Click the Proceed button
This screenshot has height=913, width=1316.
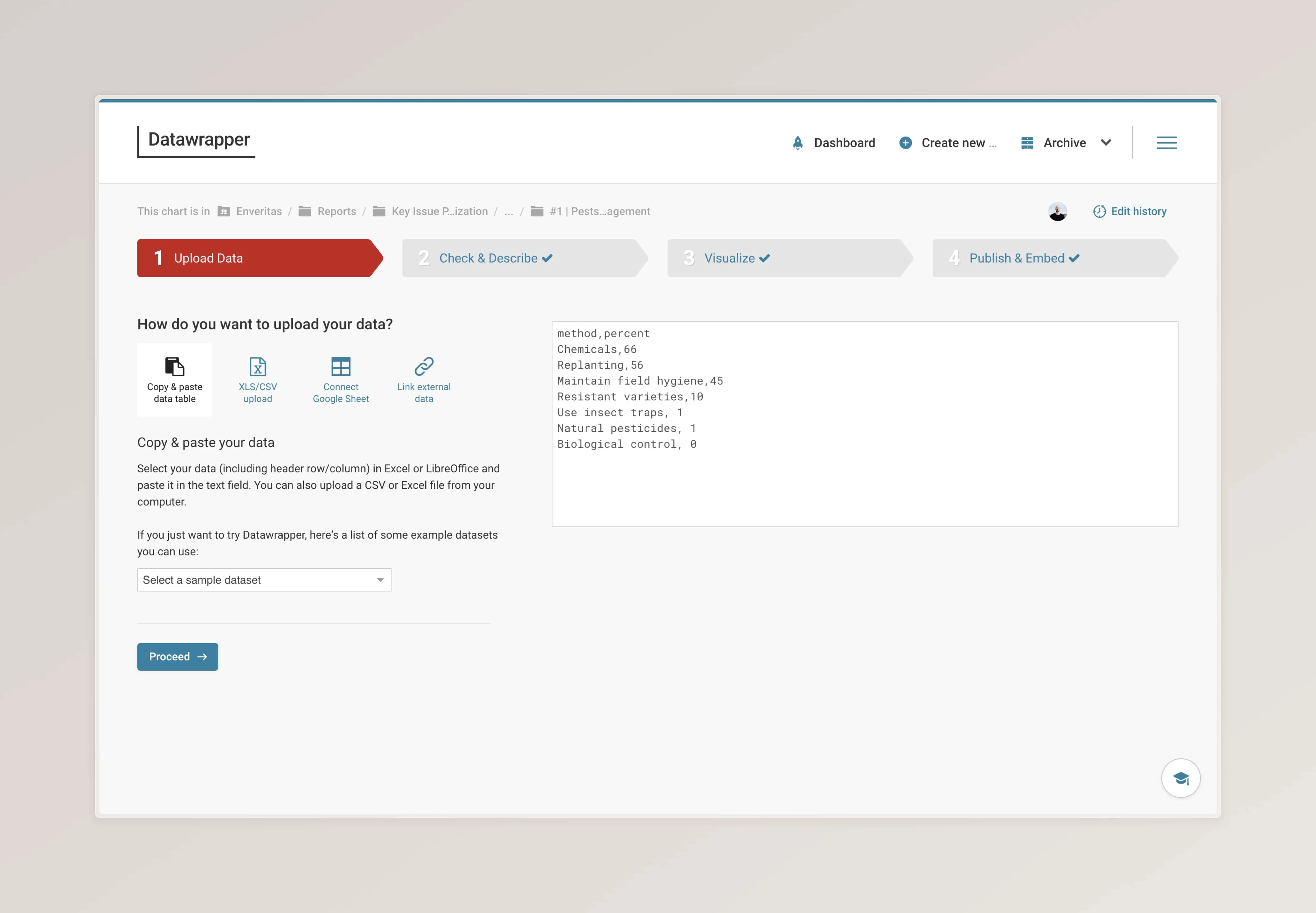[x=177, y=656]
